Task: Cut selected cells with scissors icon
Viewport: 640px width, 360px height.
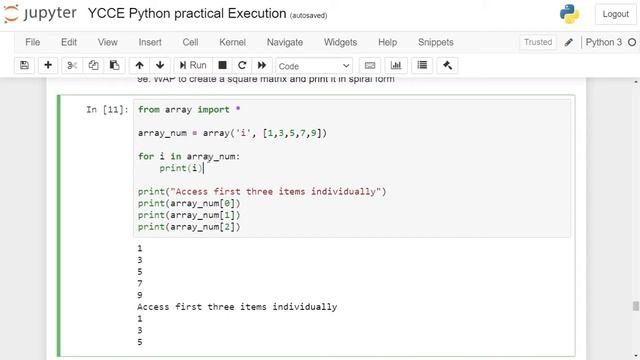Action: tap(72, 65)
